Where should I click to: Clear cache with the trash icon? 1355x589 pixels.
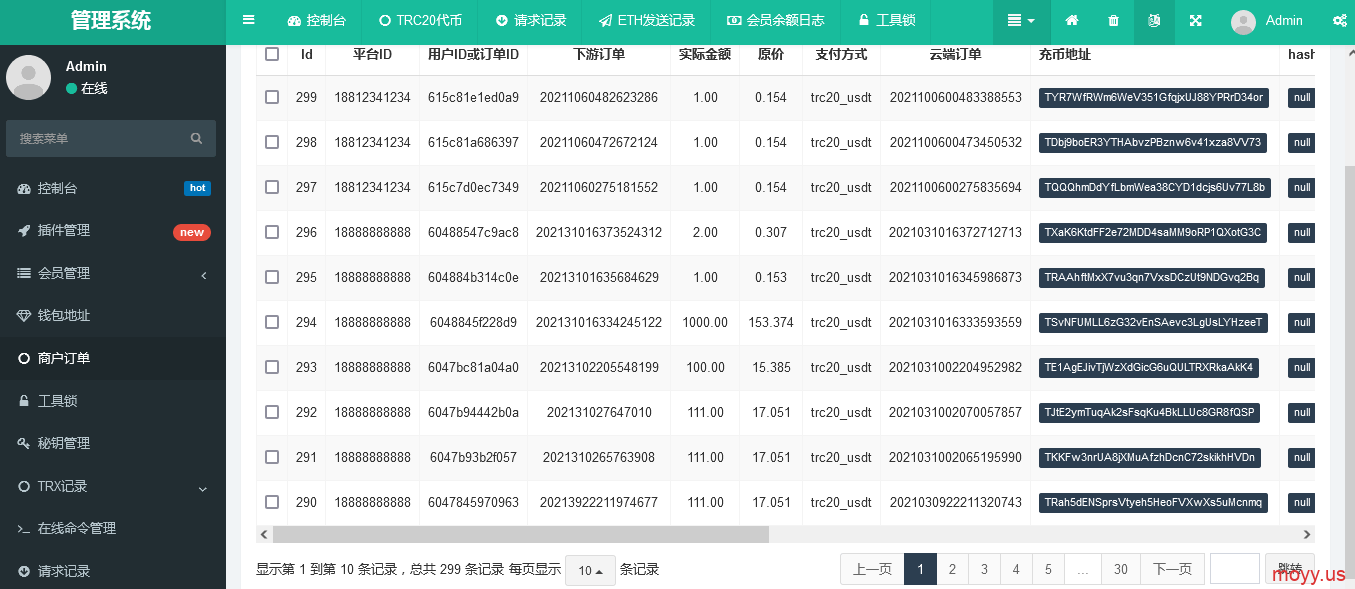point(1114,20)
